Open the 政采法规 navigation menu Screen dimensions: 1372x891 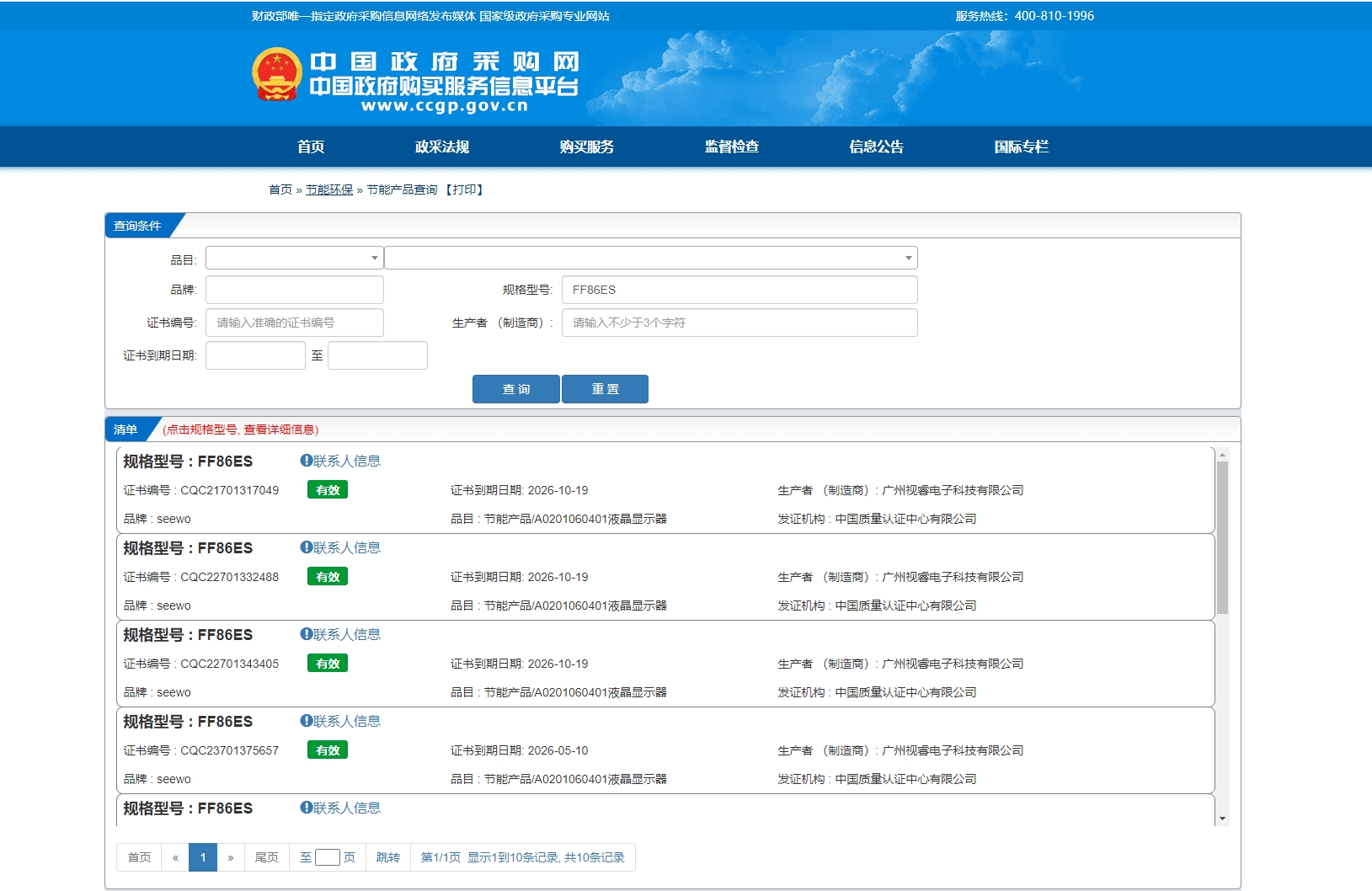(x=441, y=147)
